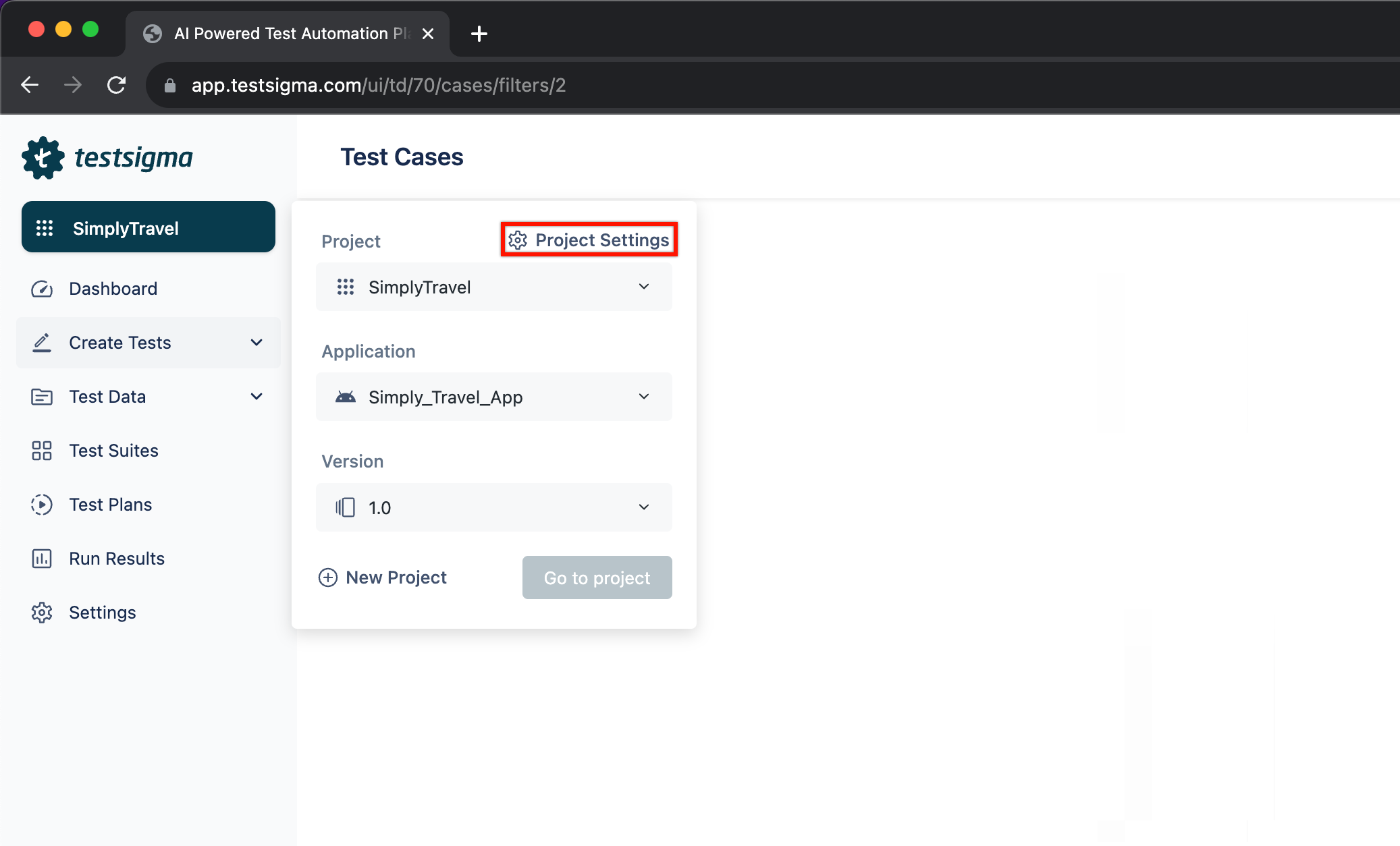Click the Test Data database icon
This screenshot has width=1400, height=846.
coord(40,397)
